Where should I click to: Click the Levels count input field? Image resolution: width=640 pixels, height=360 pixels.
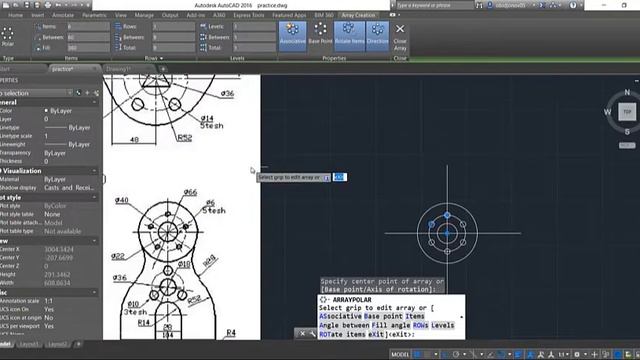click(254, 27)
